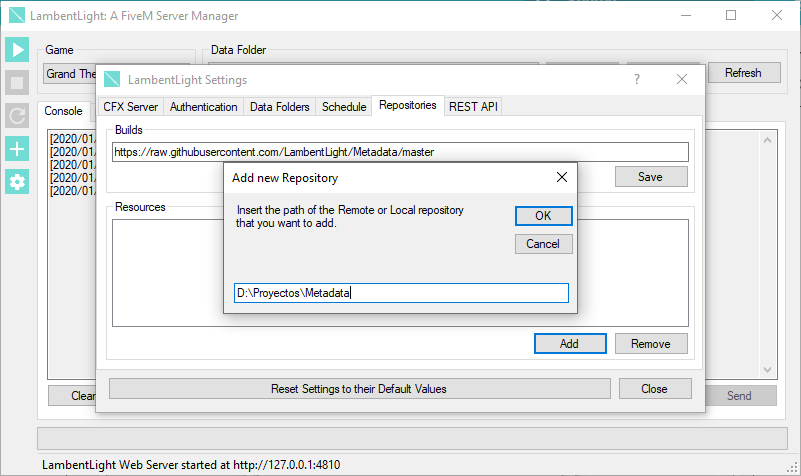Click the console scrollbar up arrow
Viewport: 801px width, 476px height.
767,139
